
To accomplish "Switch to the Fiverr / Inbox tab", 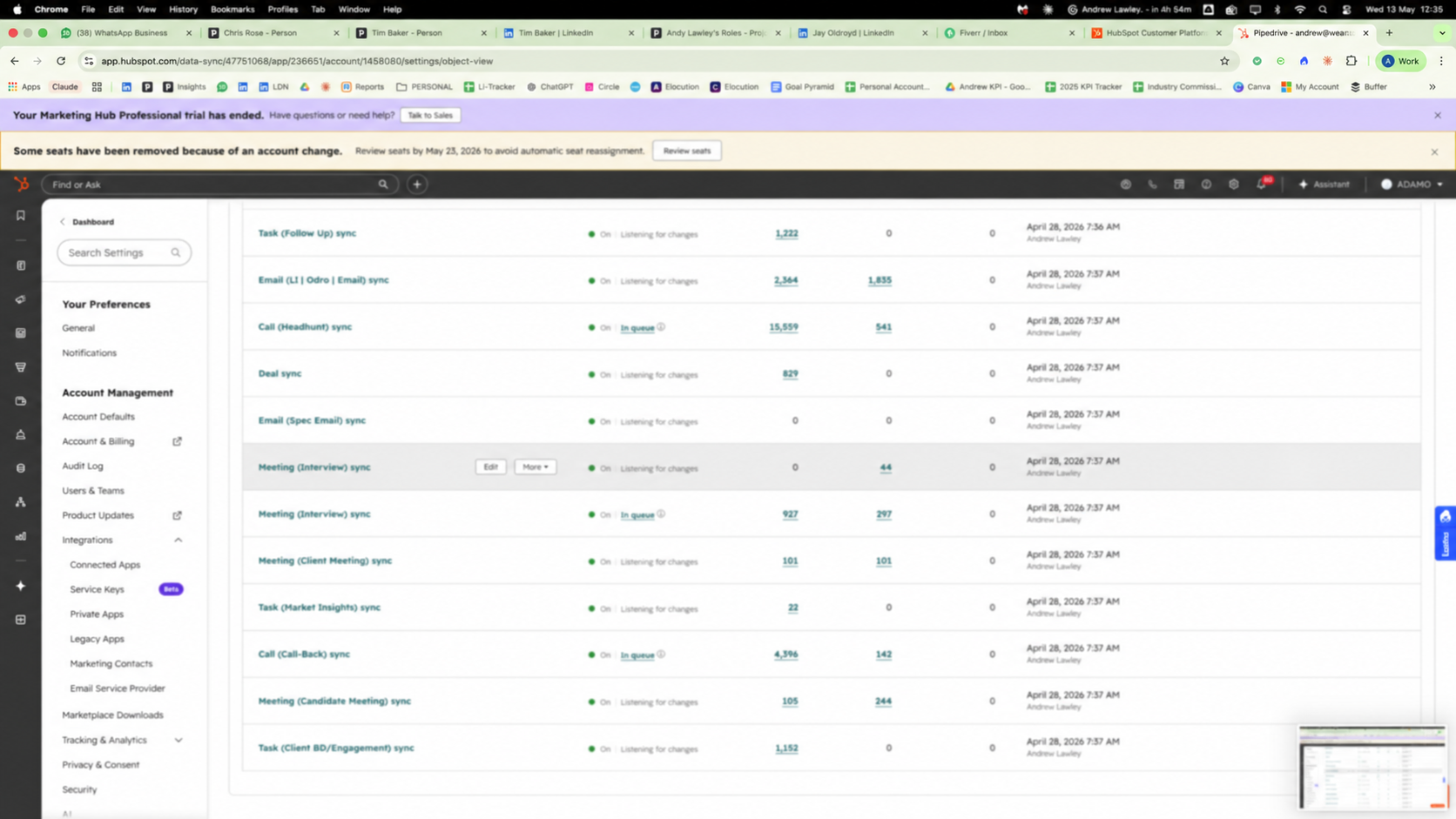I will point(1008,33).
